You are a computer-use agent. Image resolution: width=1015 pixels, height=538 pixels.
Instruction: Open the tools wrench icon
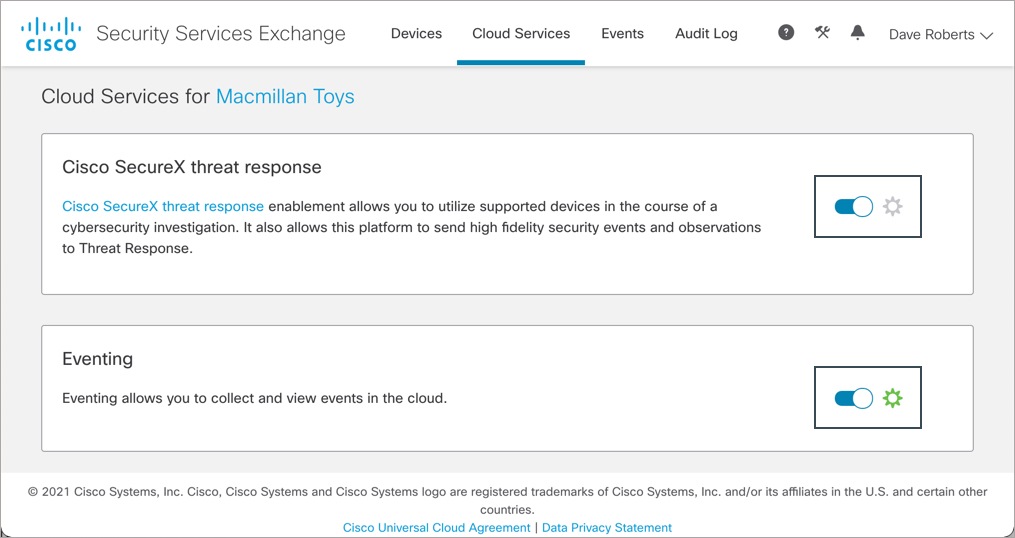click(x=822, y=32)
